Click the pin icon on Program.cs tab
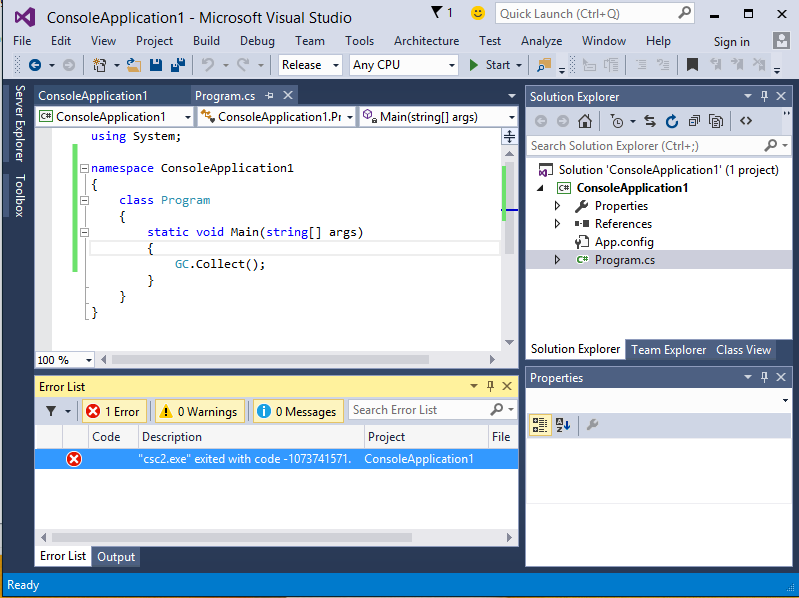799x598 pixels. 269,95
